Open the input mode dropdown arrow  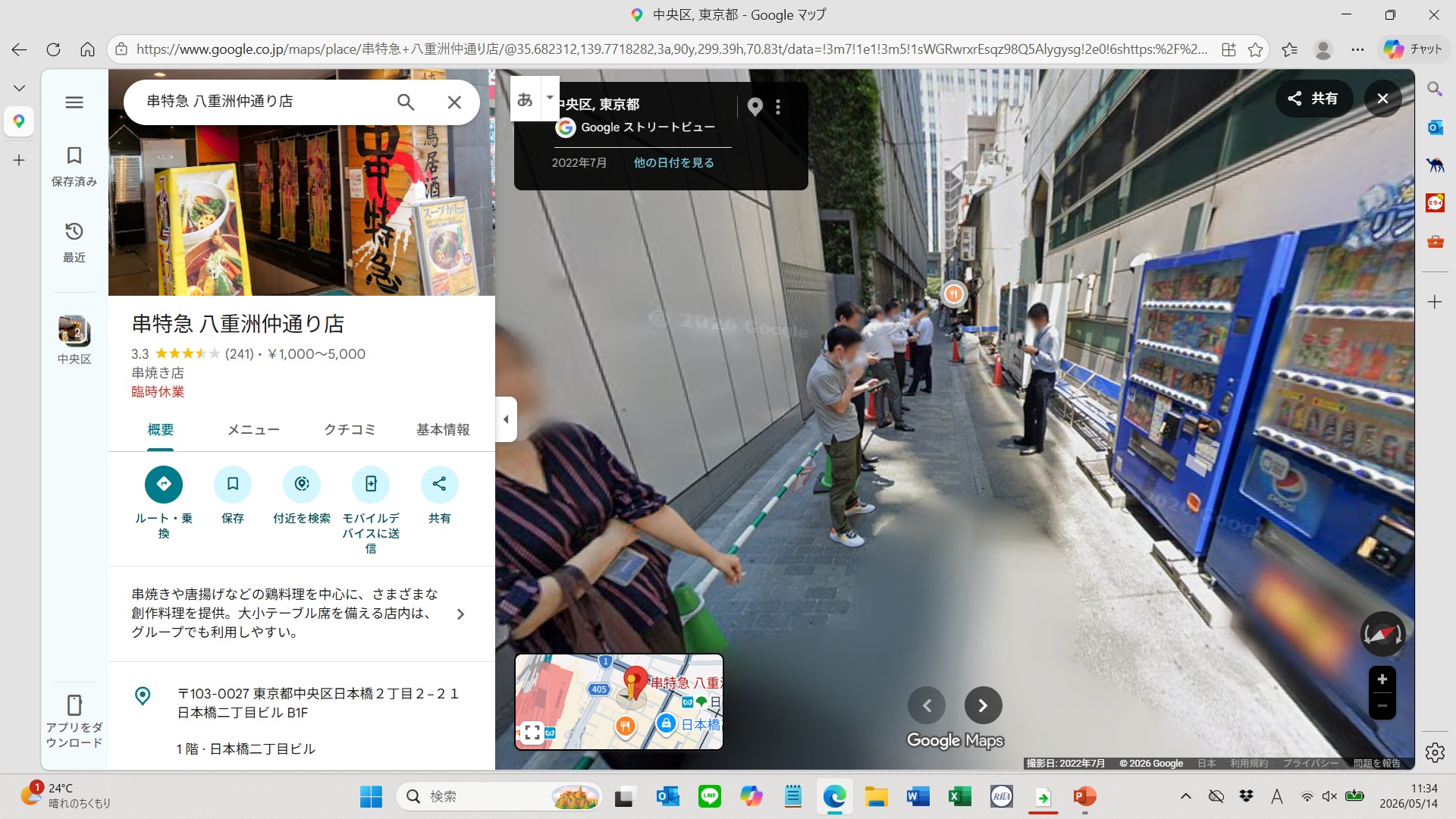tap(550, 98)
